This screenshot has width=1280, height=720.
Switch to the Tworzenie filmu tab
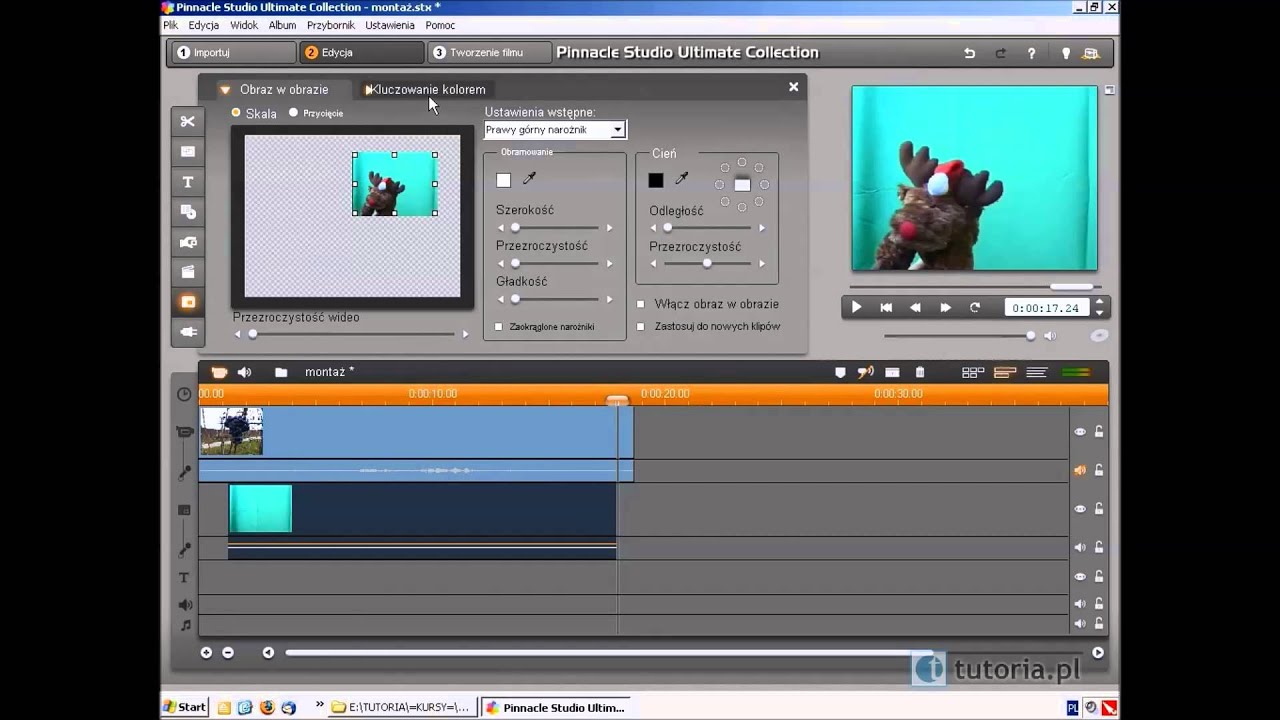pos(490,53)
